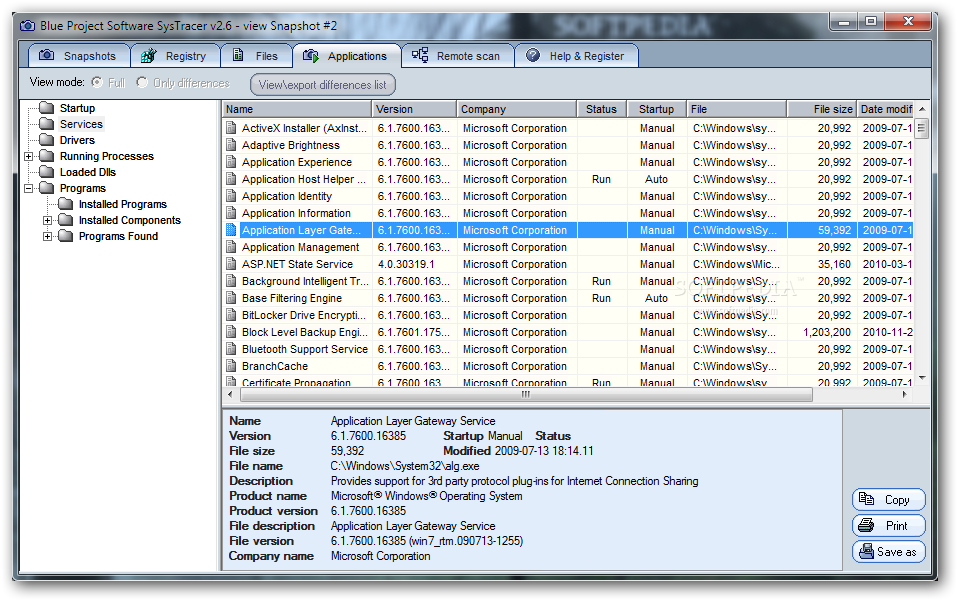Click the Applications tab icon
Image resolution: width=958 pixels, height=601 pixels.
310,56
